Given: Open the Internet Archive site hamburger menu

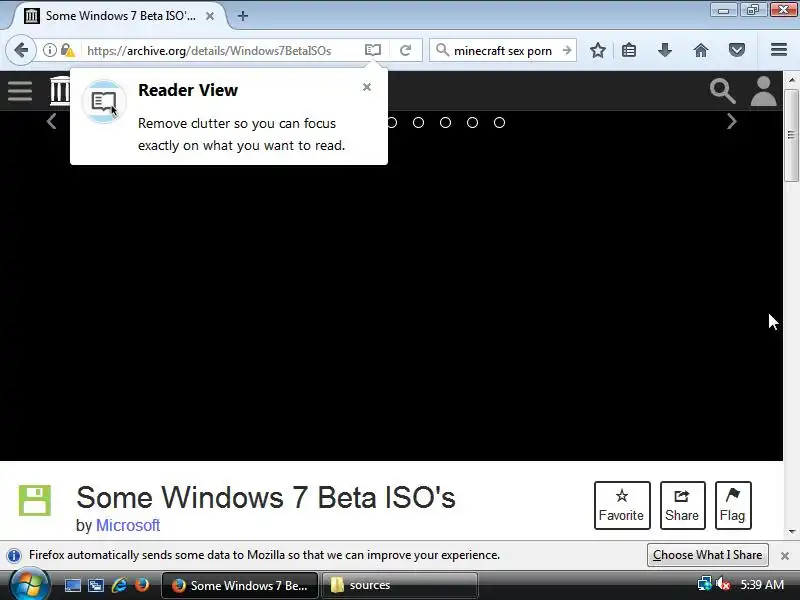Looking at the screenshot, I should [20, 91].
